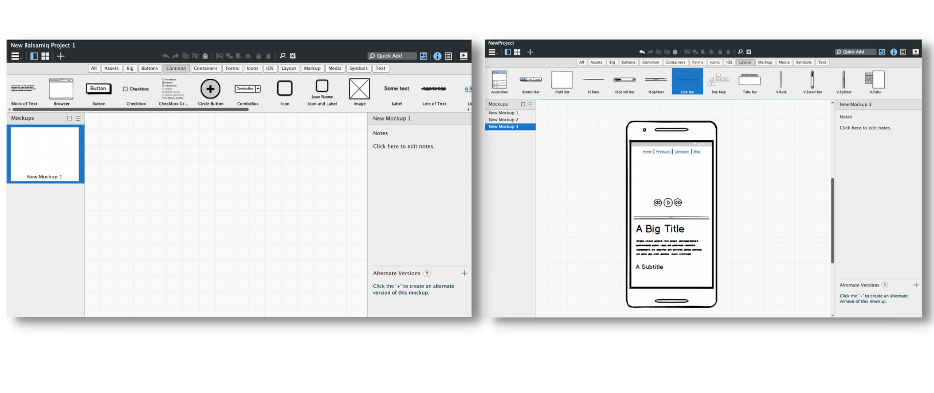Screen dimensions: 934x393
Task: Select Symbols category tab in NewProject window
Action: (803, 62)
